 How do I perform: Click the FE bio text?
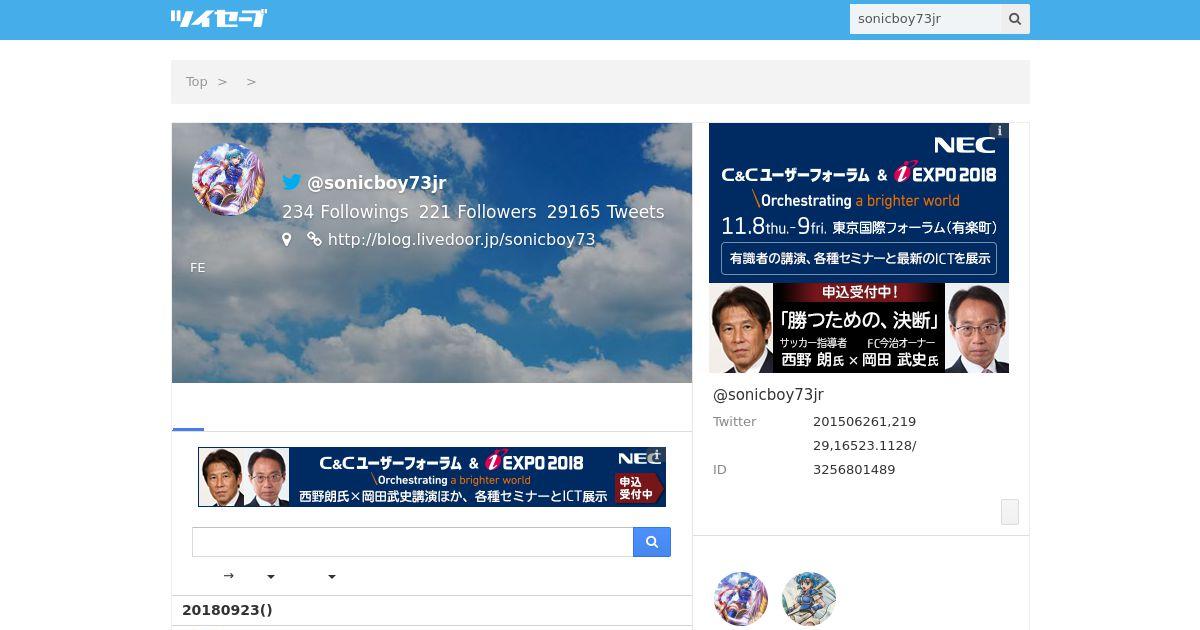[x=197, y=268]
